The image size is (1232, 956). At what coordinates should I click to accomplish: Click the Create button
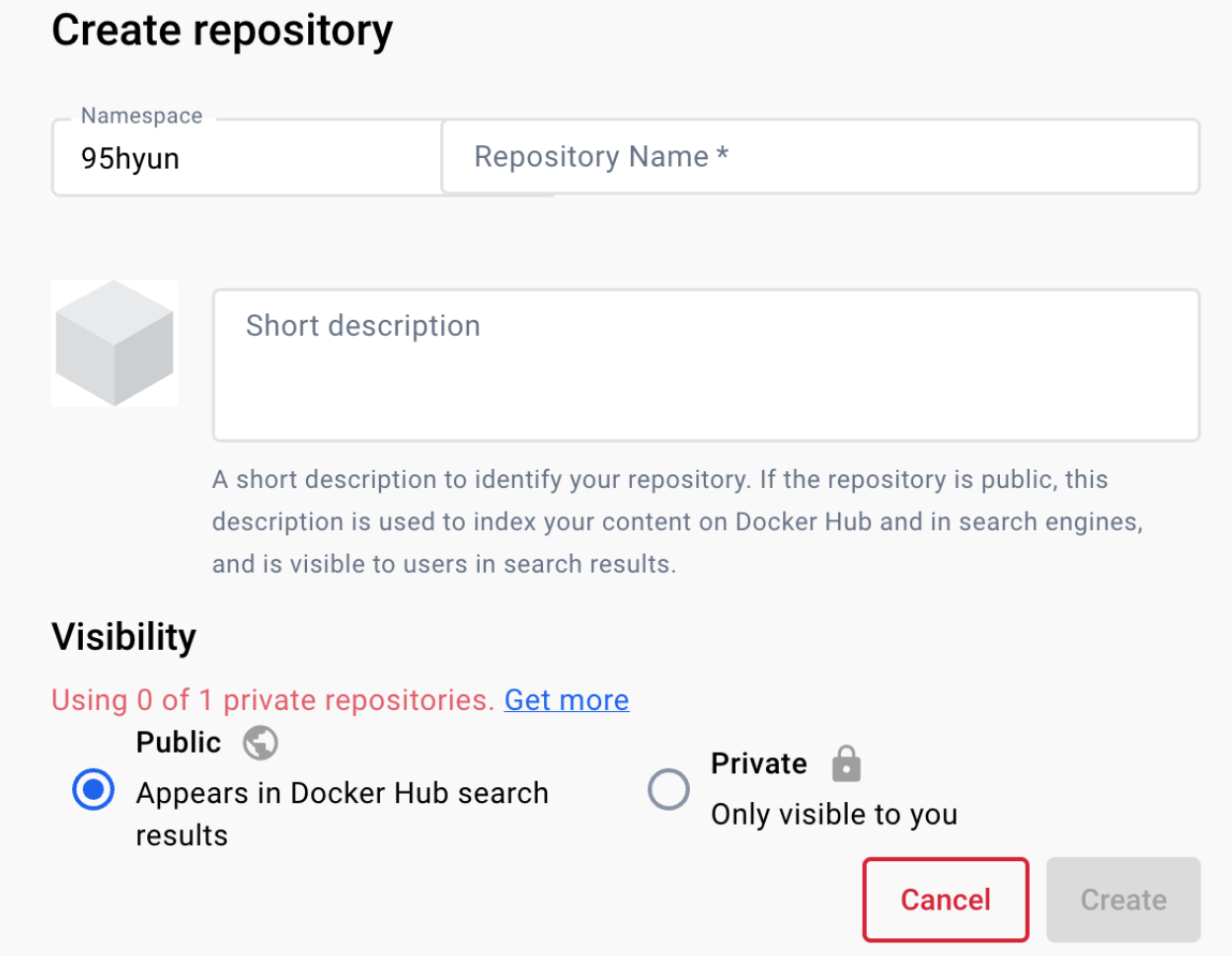click(1123, 900)
